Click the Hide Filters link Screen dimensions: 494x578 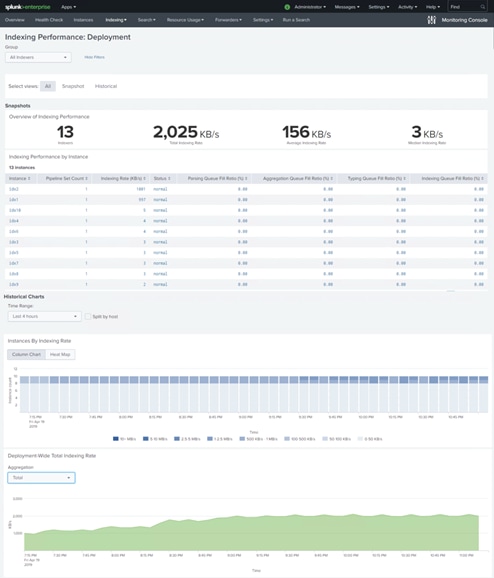tap(94, 57)
